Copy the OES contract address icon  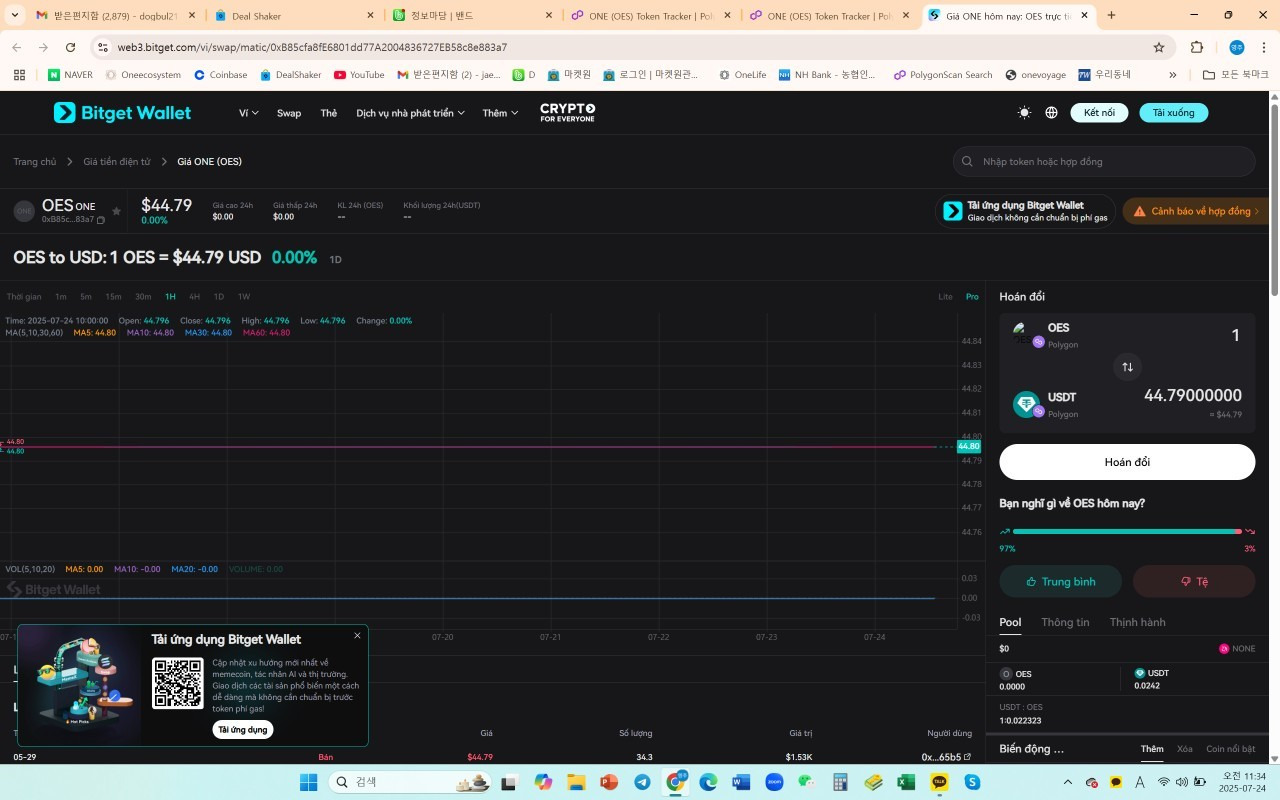click(x=101, y=220)
